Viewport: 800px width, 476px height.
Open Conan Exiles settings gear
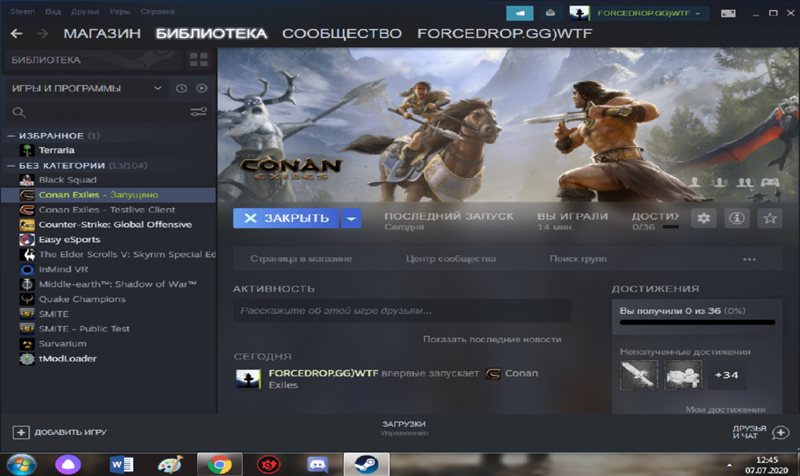pos(704,218)
